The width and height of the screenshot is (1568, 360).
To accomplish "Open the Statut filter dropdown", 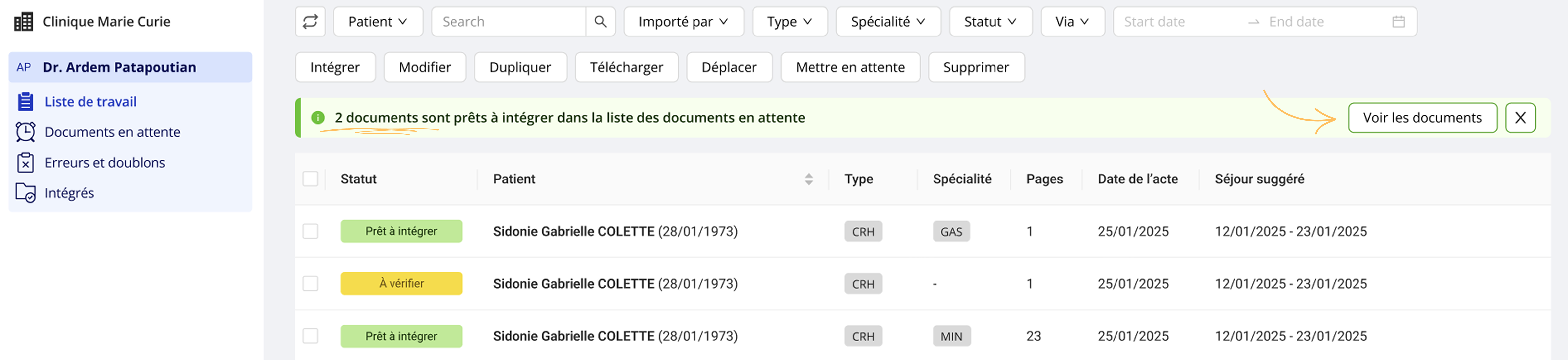I will pyautogui.click(x=990, y=21).
